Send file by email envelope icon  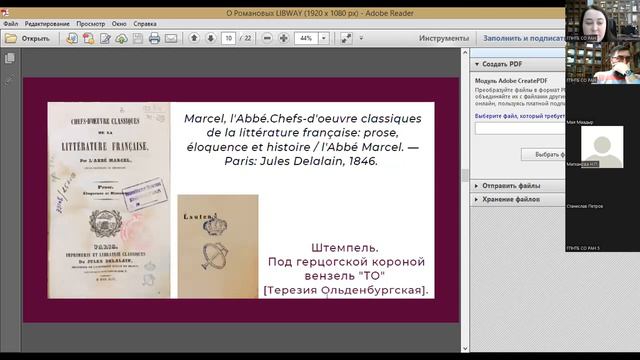171,38
